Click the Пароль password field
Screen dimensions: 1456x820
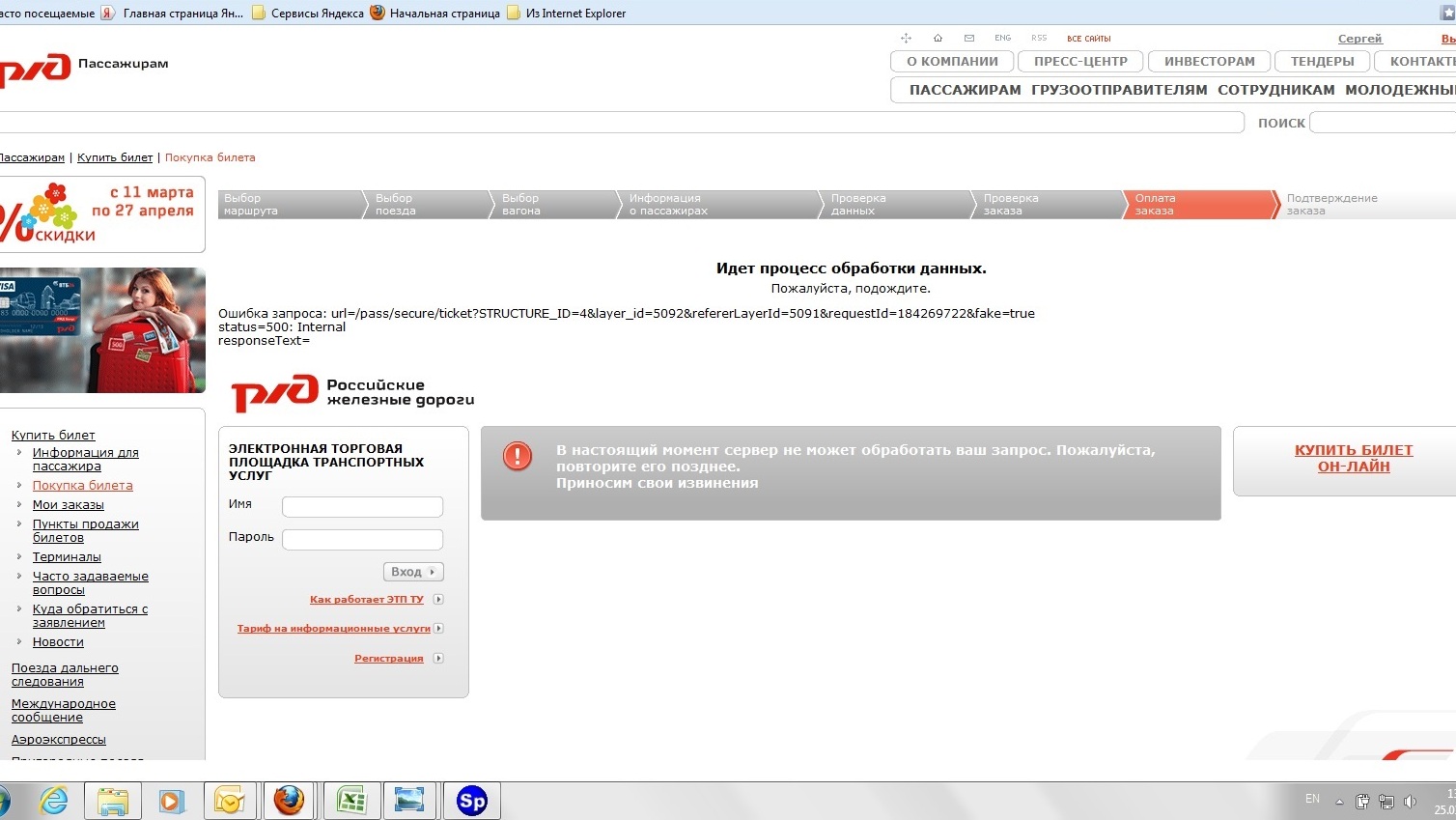[362, 540]
